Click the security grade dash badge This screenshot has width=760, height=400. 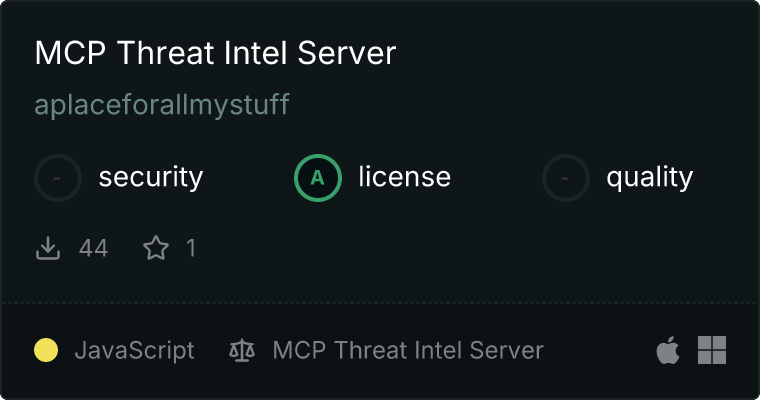[58, 178]
